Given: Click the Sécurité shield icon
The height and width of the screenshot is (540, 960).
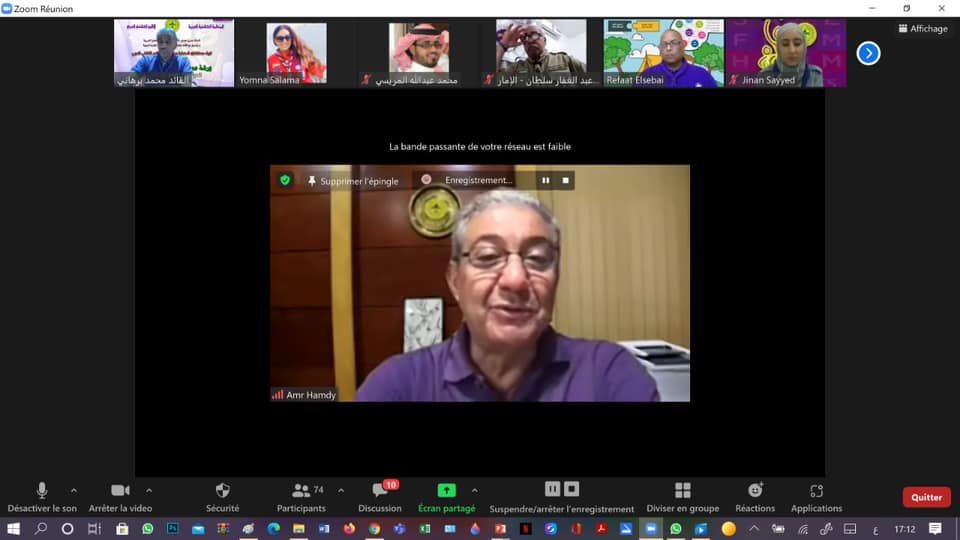Looking at the screenshot, I should coord(222,490).
